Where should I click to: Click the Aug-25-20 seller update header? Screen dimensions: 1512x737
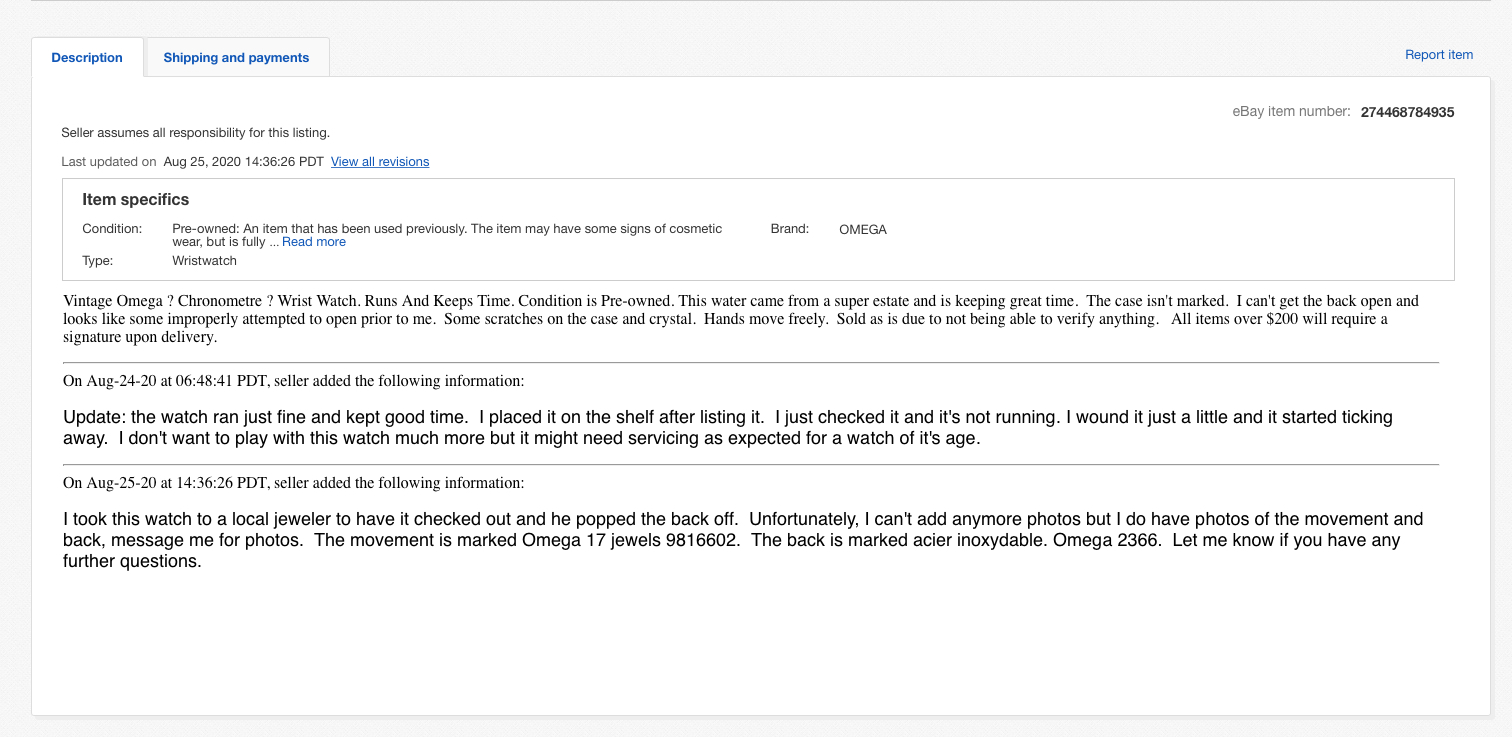293,483
